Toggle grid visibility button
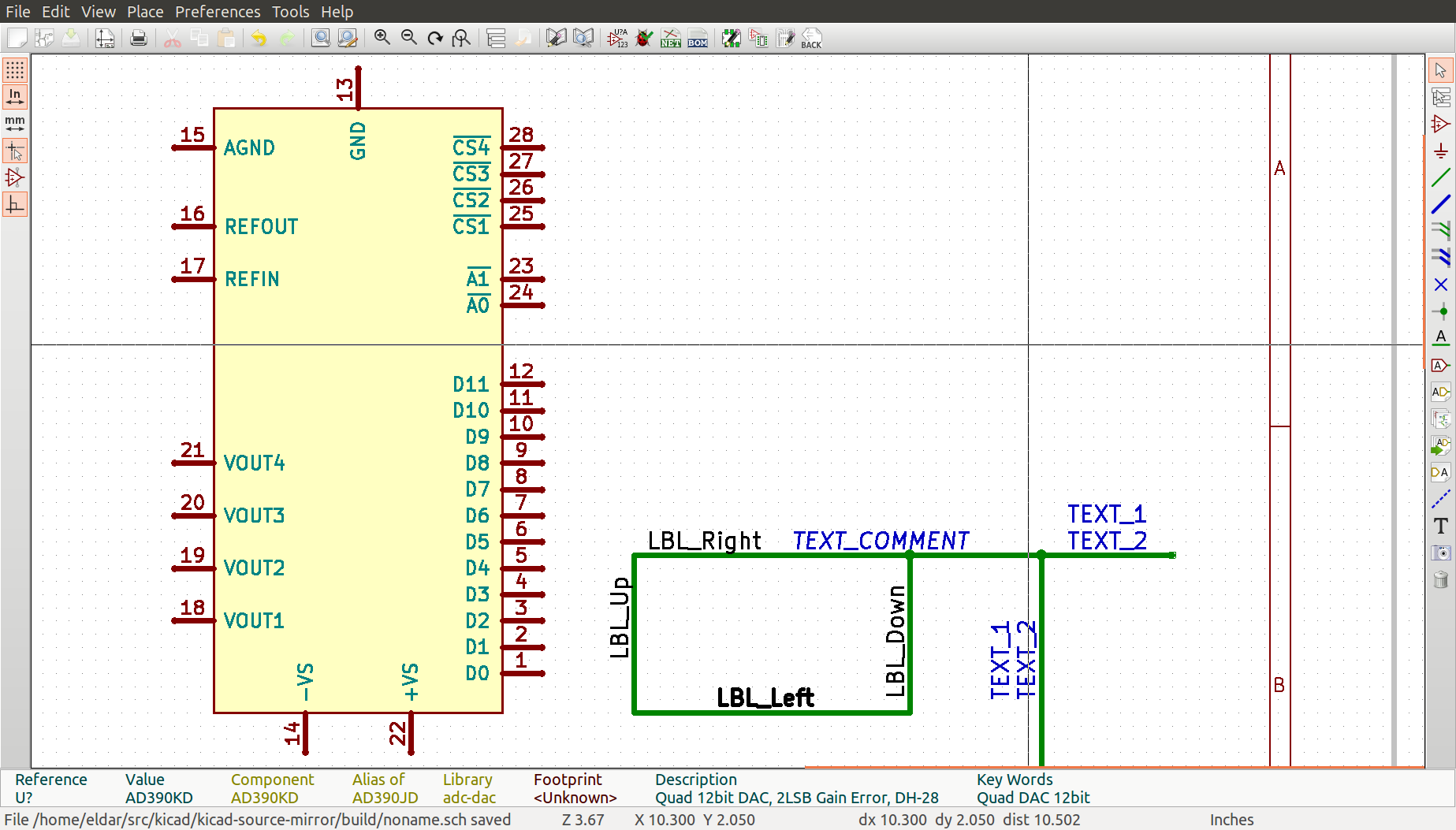This screenshot has height=830, width=1456. point(15,70)
